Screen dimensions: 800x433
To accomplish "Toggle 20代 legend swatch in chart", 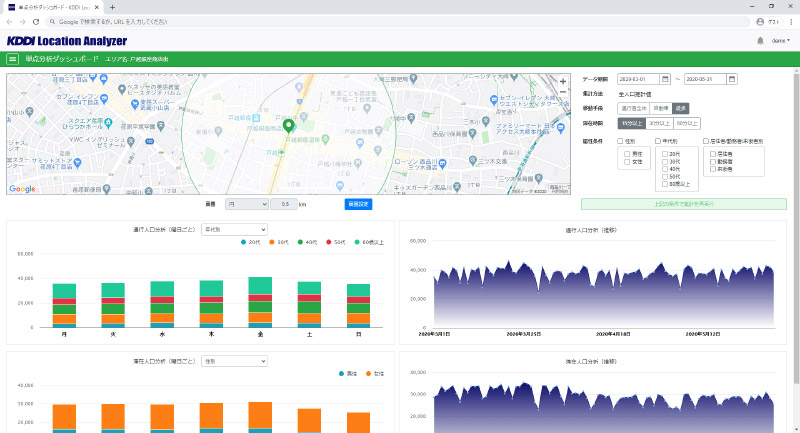I will [244, 242].
